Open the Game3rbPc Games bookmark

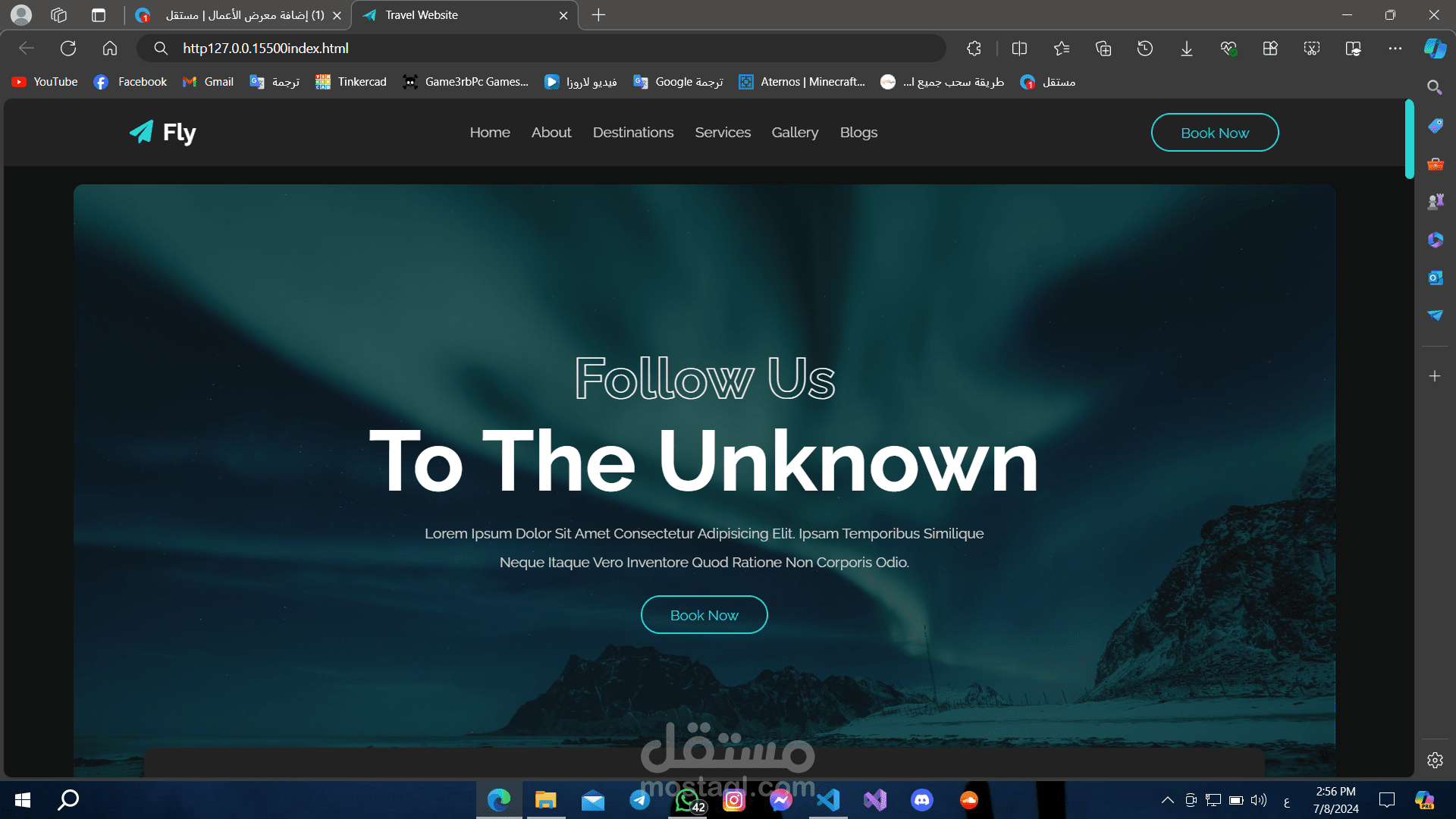pyautogui.click(x=466, y=82)
